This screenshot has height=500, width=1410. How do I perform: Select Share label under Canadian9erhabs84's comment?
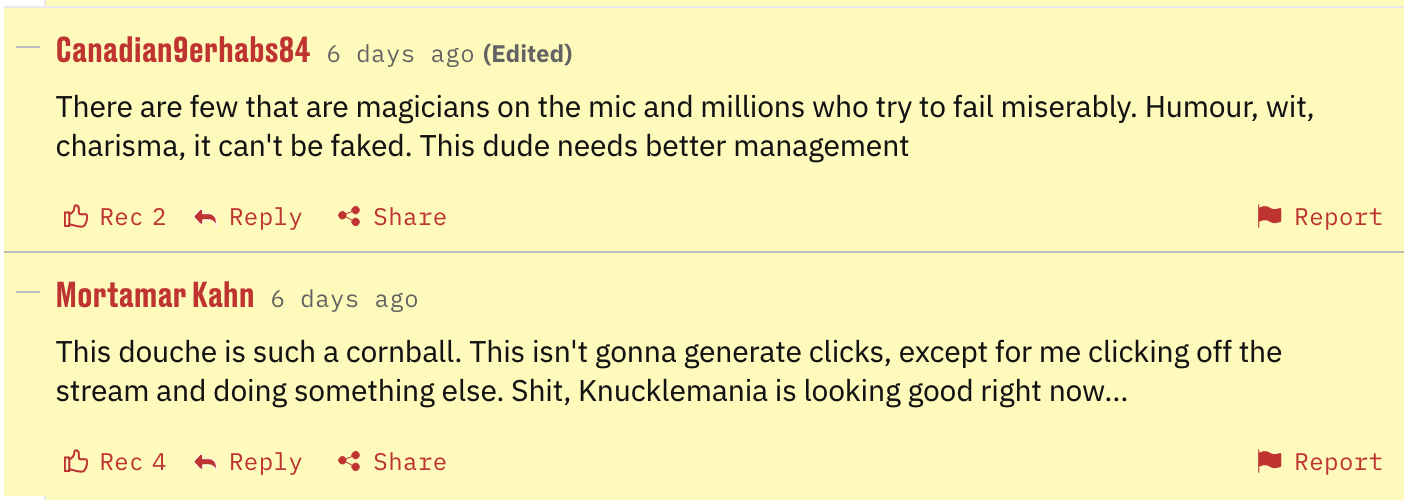click(x=410, y=217)
